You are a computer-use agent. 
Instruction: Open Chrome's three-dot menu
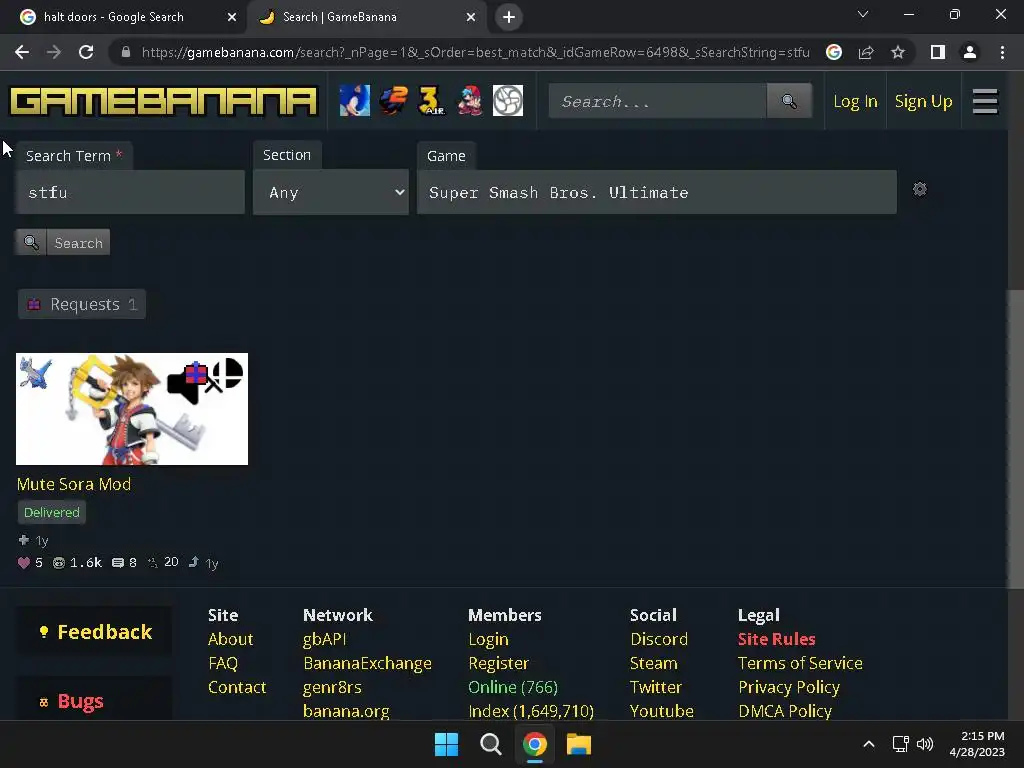point(1002,52)
